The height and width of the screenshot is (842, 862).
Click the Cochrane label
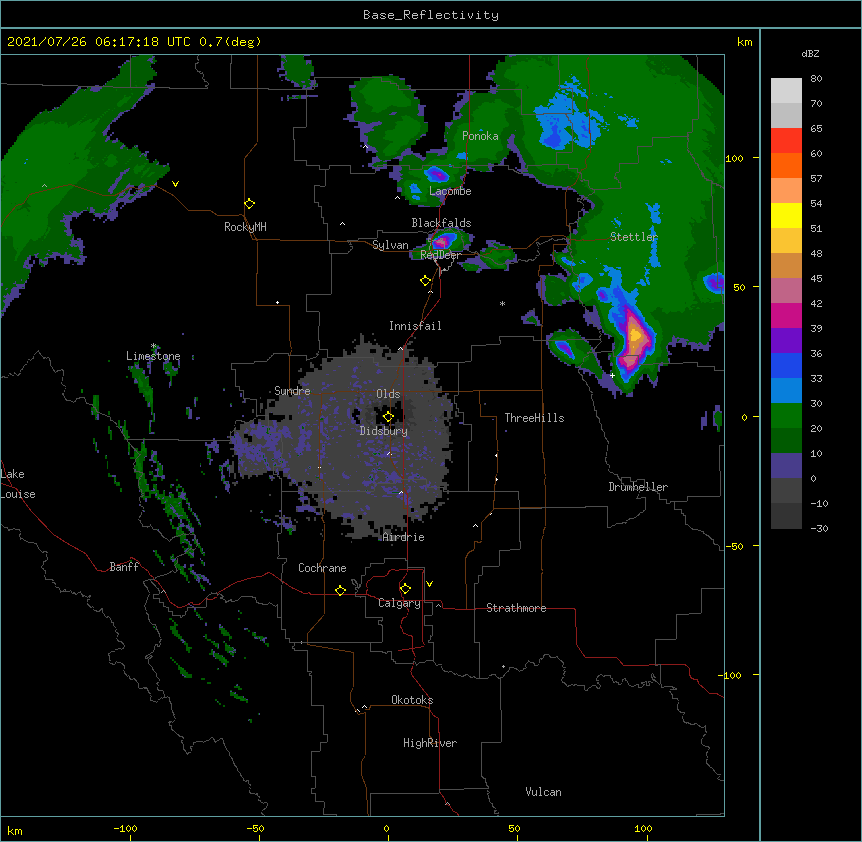pyautogui.click(x=322, y=568)
